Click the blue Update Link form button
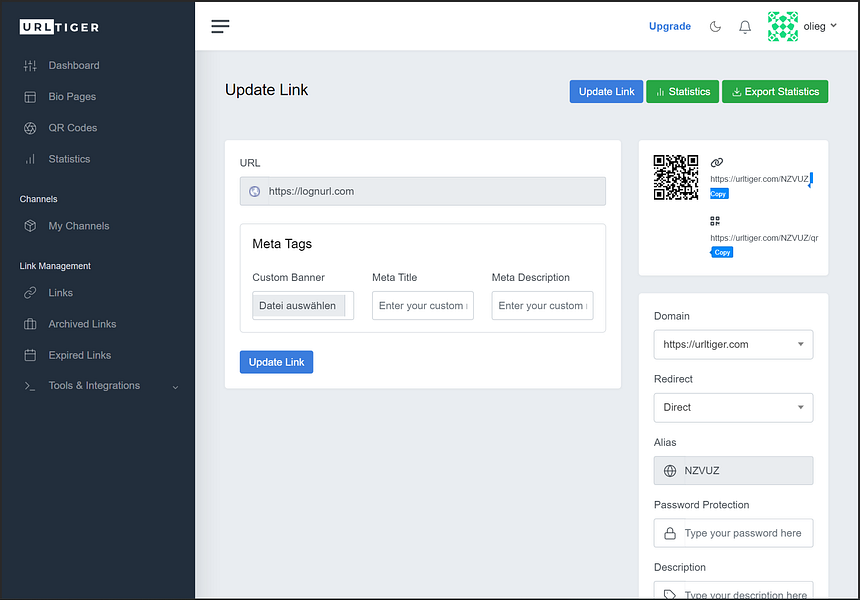 [x=276, y=362]
